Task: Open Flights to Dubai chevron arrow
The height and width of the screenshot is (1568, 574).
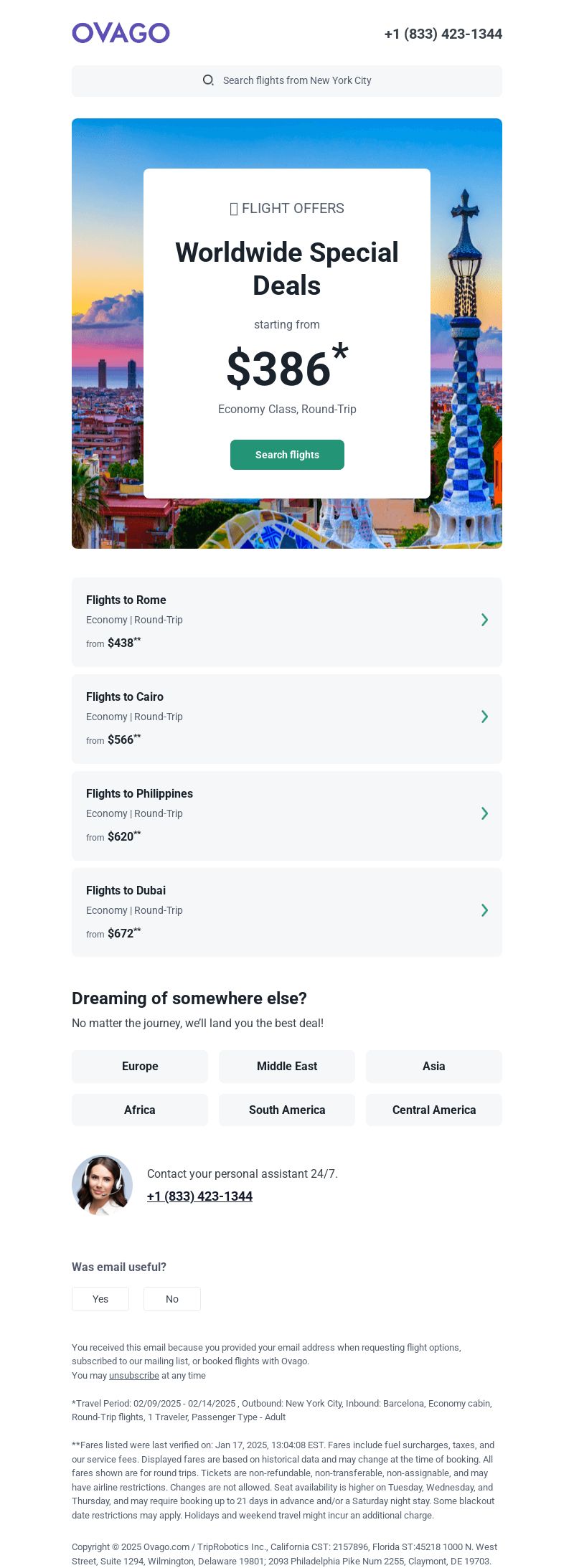Action: [x=485, y=910]
